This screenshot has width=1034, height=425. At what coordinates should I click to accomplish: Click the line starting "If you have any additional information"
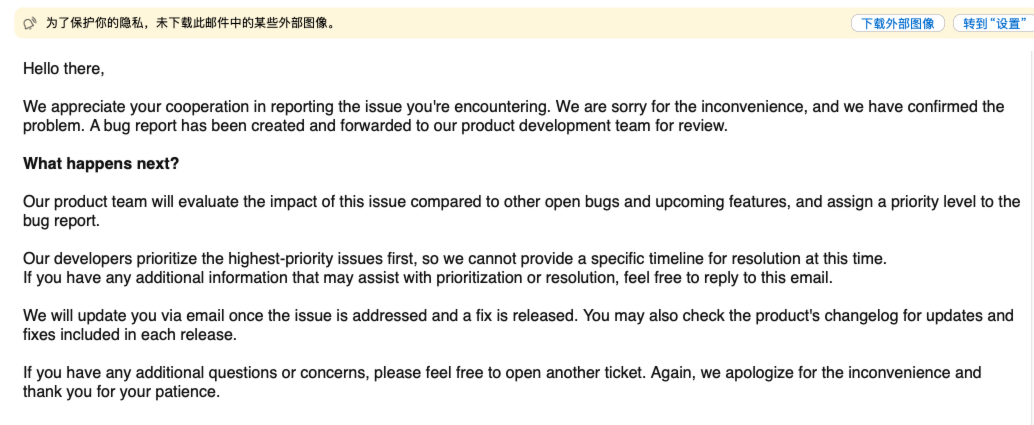pyautogui.click(x=428, y=278)
